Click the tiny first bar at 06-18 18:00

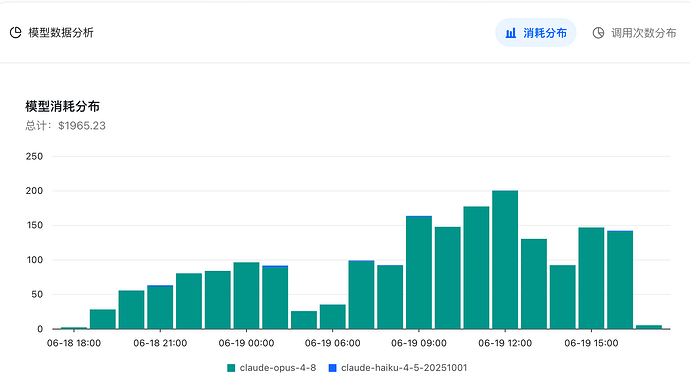(x=74, y=328)
